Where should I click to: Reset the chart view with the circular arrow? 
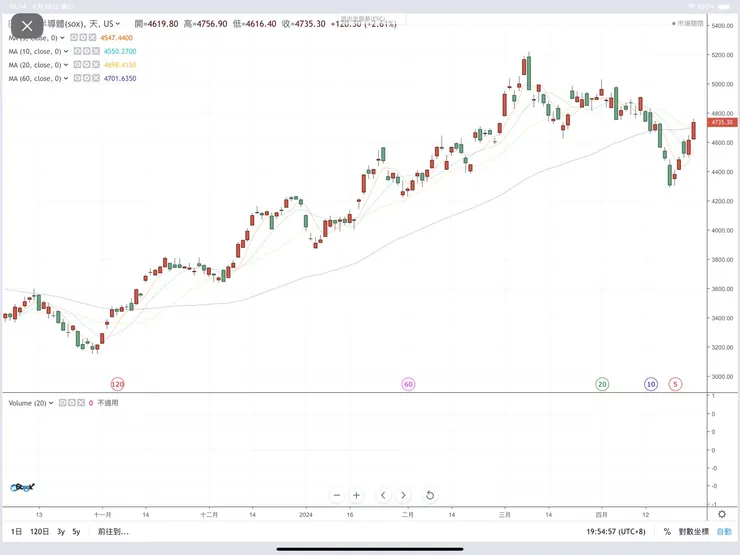(x=429, y=495)
